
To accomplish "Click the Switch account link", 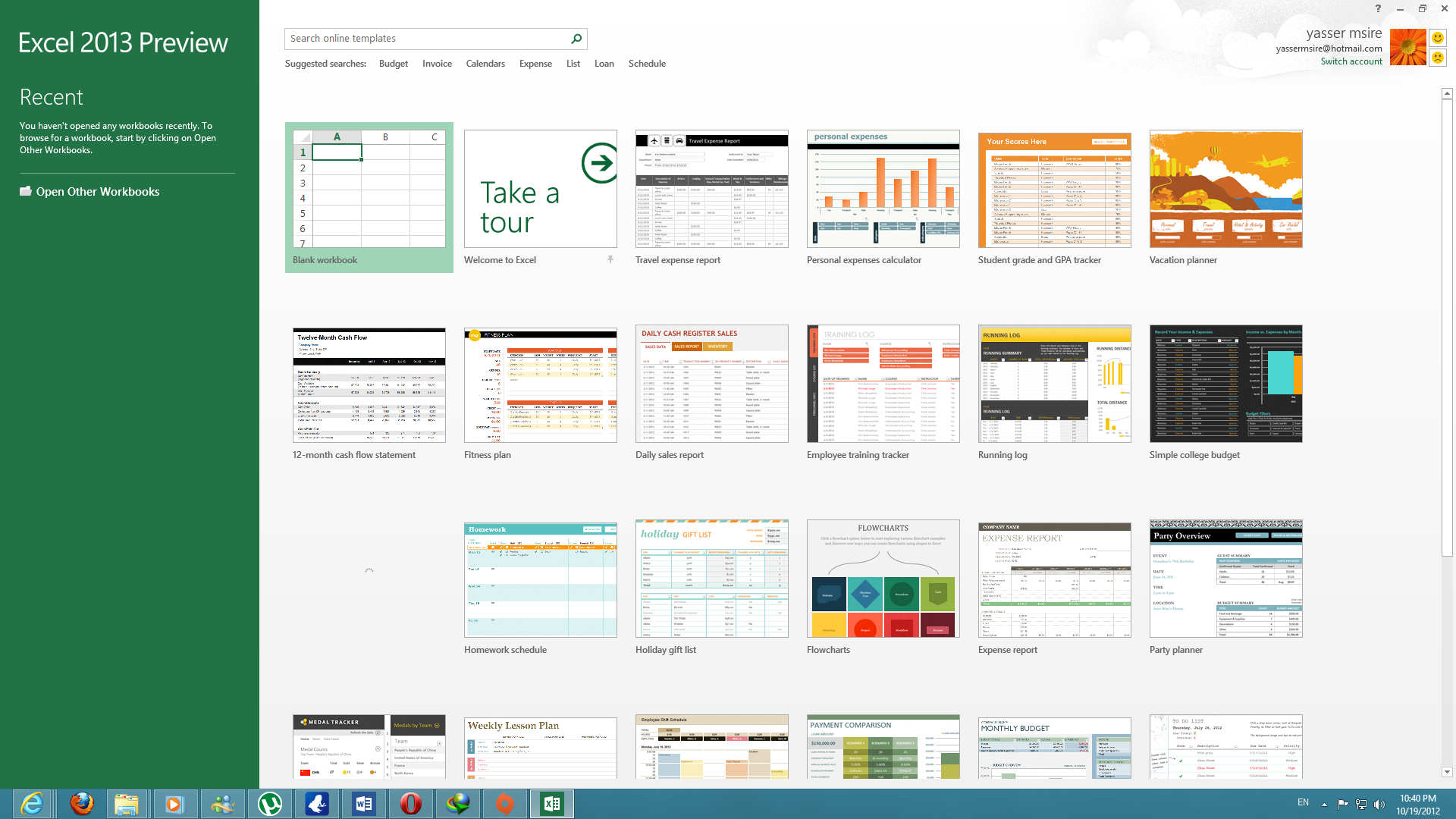I will pyautogui.click(x=1351, y=61).
